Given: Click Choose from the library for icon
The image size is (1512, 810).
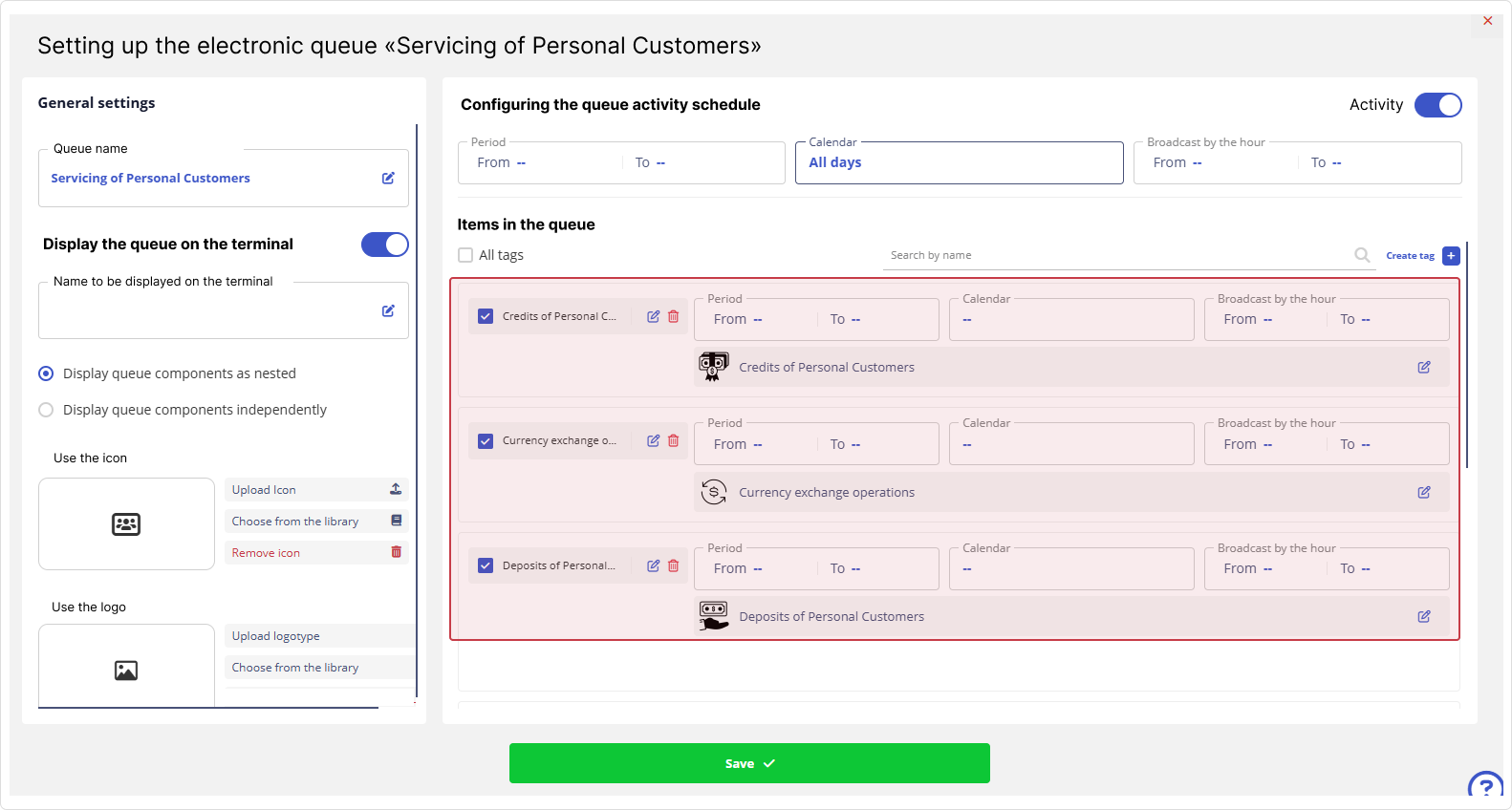Looking at the screenshot, I should [x=316, y=522].
